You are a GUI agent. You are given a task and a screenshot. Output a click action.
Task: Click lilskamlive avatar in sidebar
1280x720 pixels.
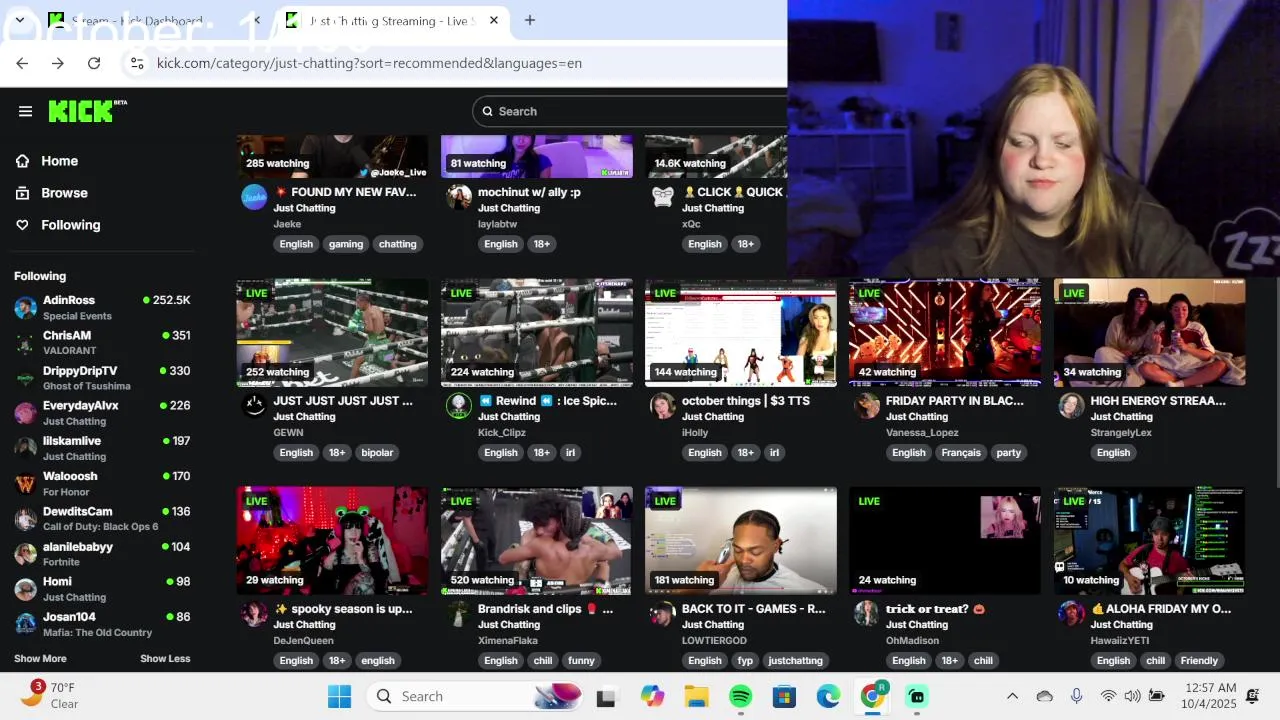coord(26,448)
